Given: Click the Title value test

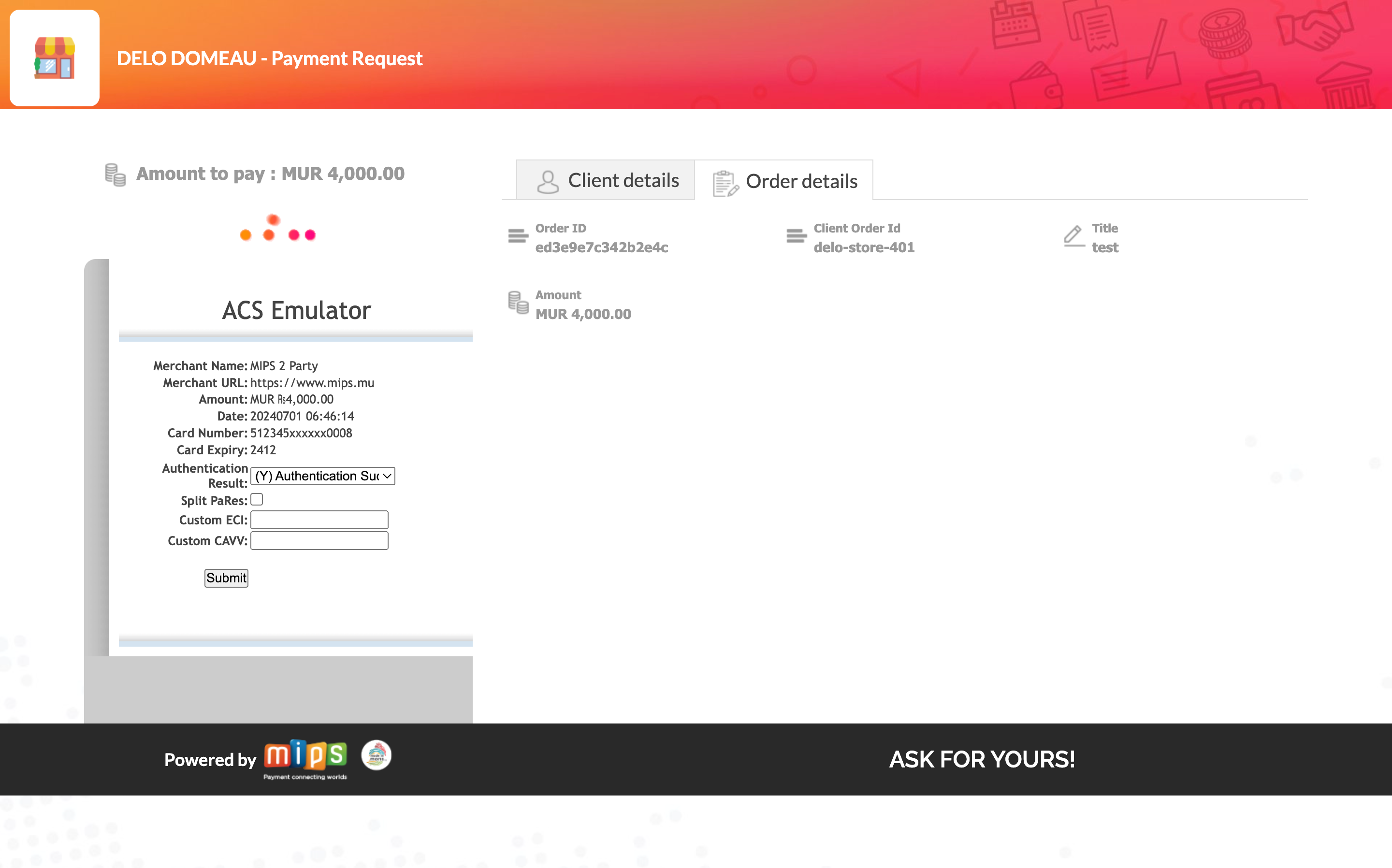Looking at the screenshot, I should [x=1105, y=247].
